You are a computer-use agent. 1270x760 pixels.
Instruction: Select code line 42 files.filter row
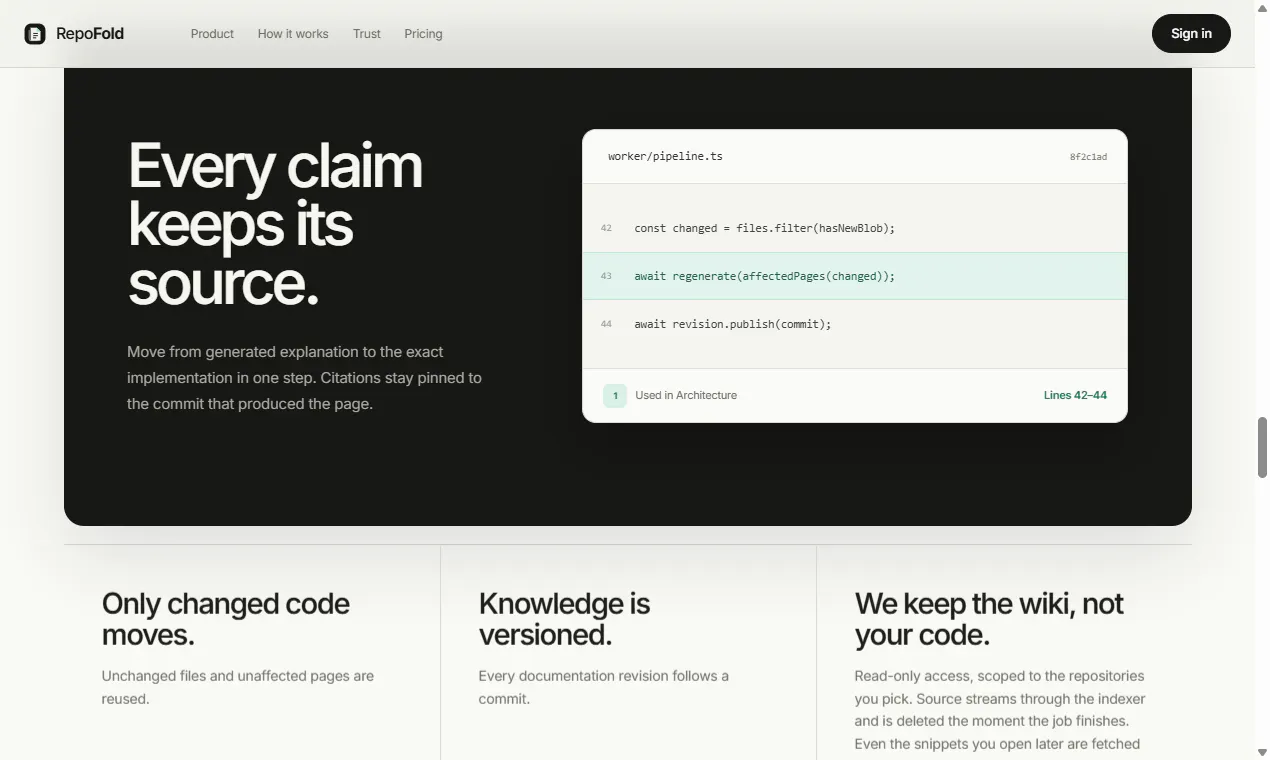[x=855, y=228]
